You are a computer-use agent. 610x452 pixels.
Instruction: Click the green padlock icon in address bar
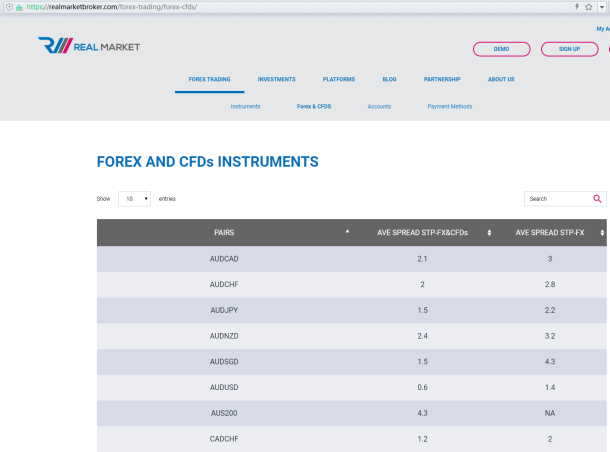[19, 7]
